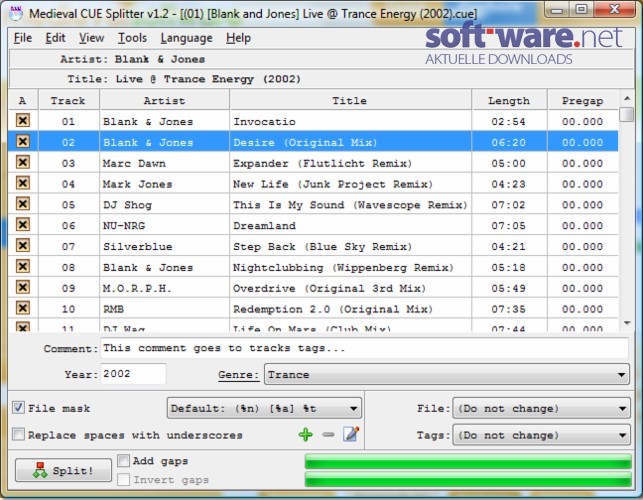The image size is (643, 500).
Task: Open the View menu
Action: [x=91, y=38]
